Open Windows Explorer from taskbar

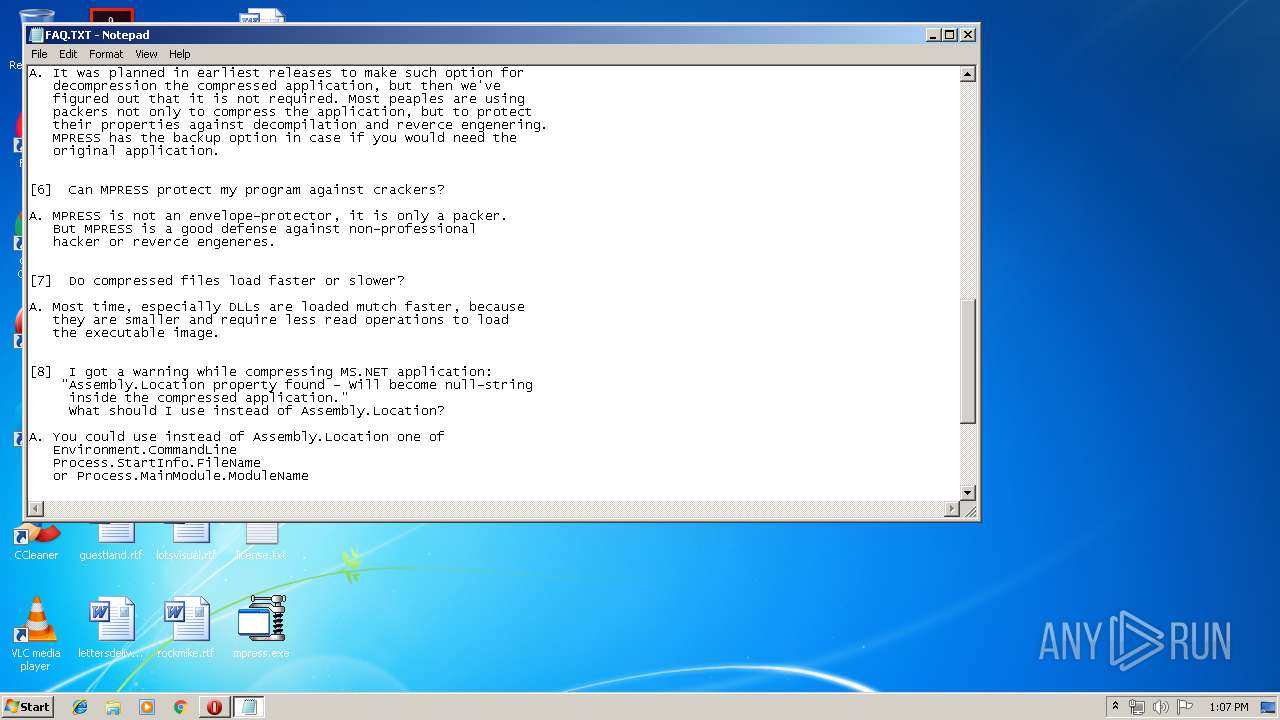tap(113, 707)
